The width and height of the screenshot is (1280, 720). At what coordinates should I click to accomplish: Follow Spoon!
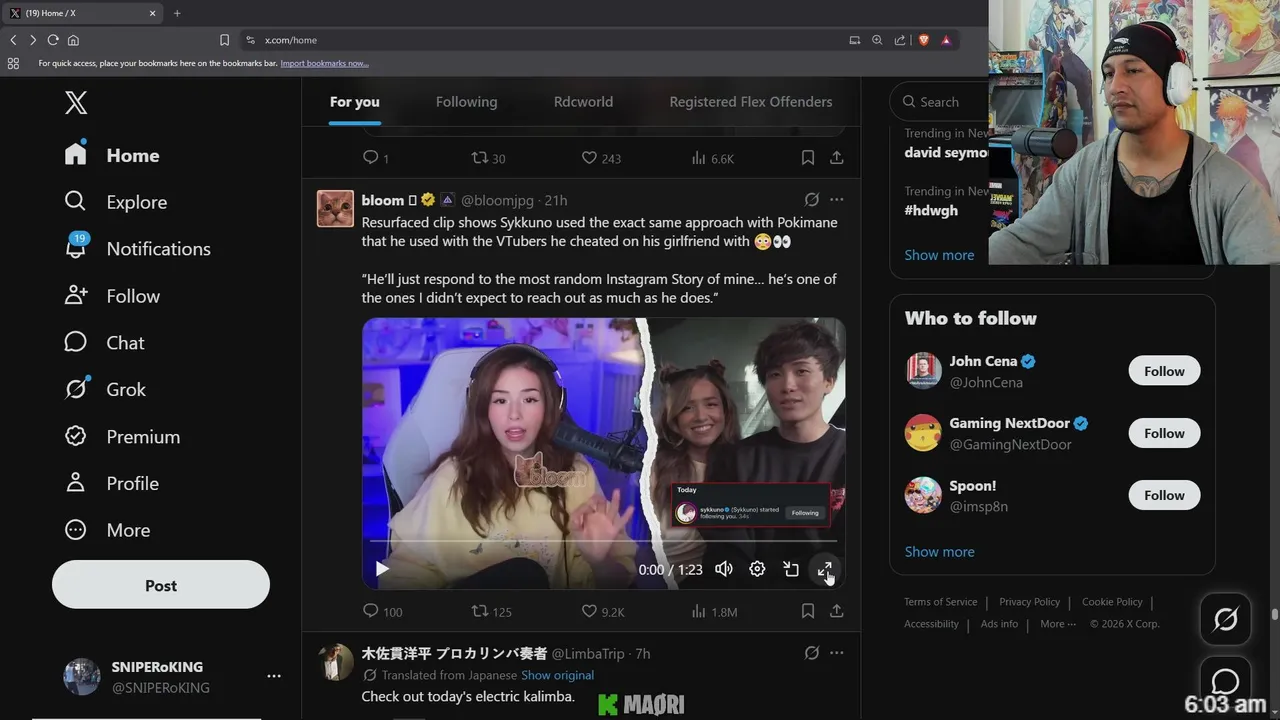point(1164,495)
